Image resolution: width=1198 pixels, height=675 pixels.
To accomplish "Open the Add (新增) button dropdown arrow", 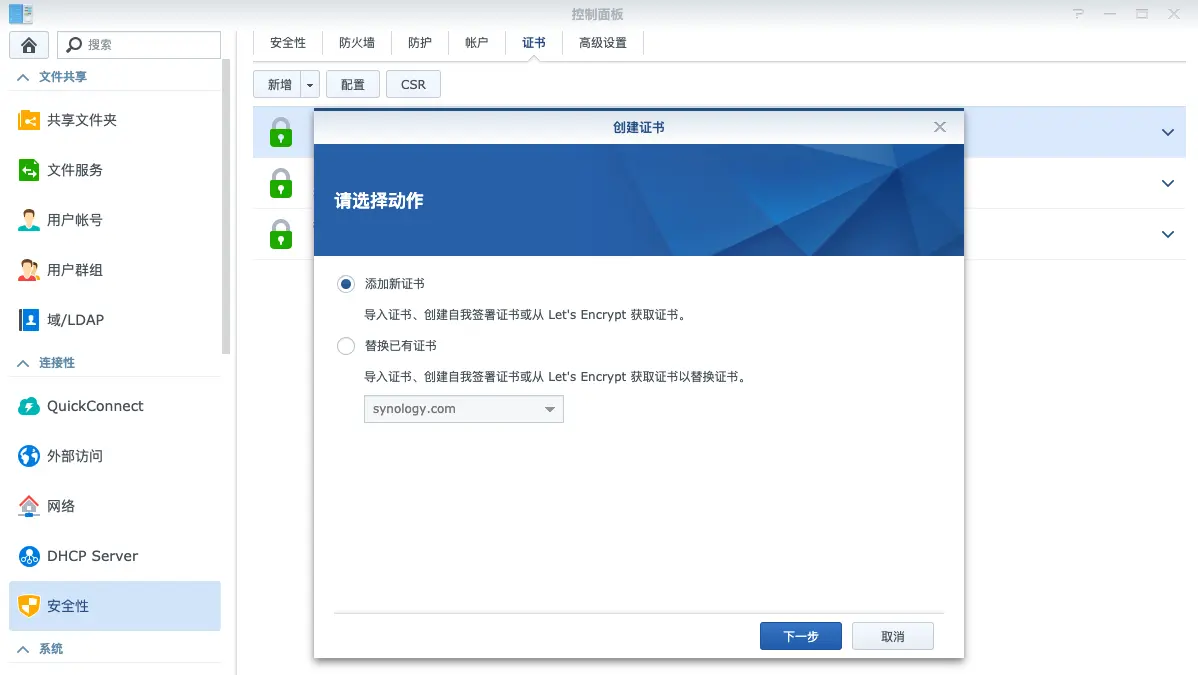I will [309, 85].
